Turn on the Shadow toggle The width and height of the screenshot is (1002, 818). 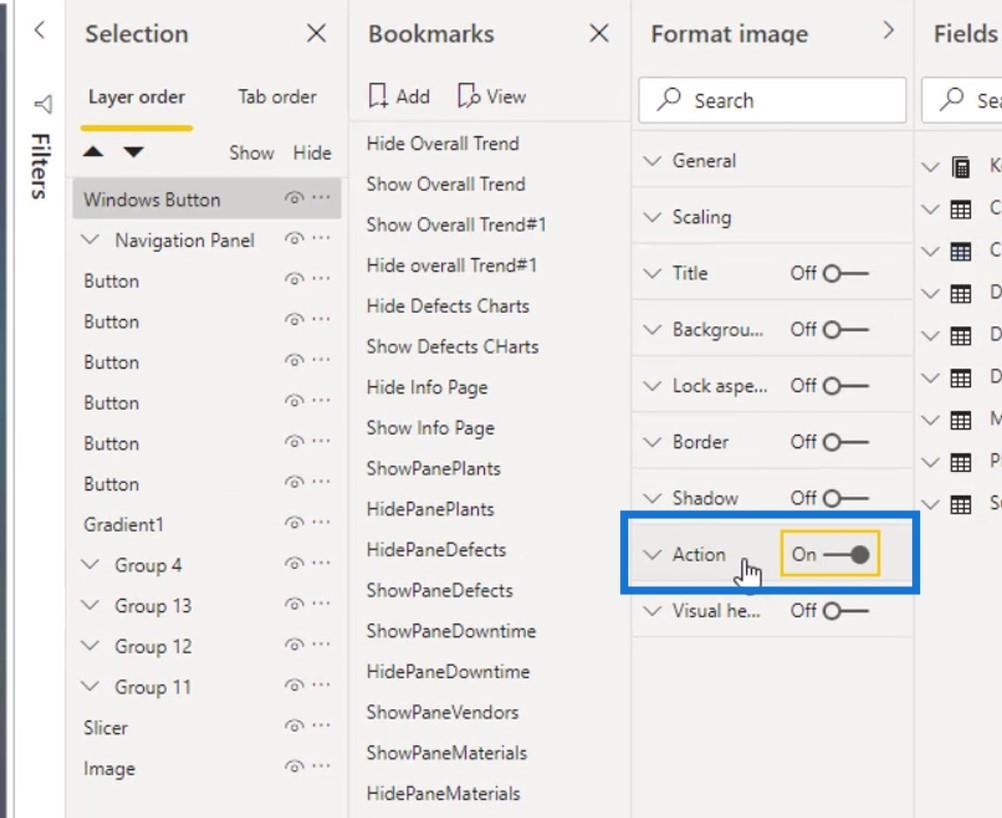[845, 498]
